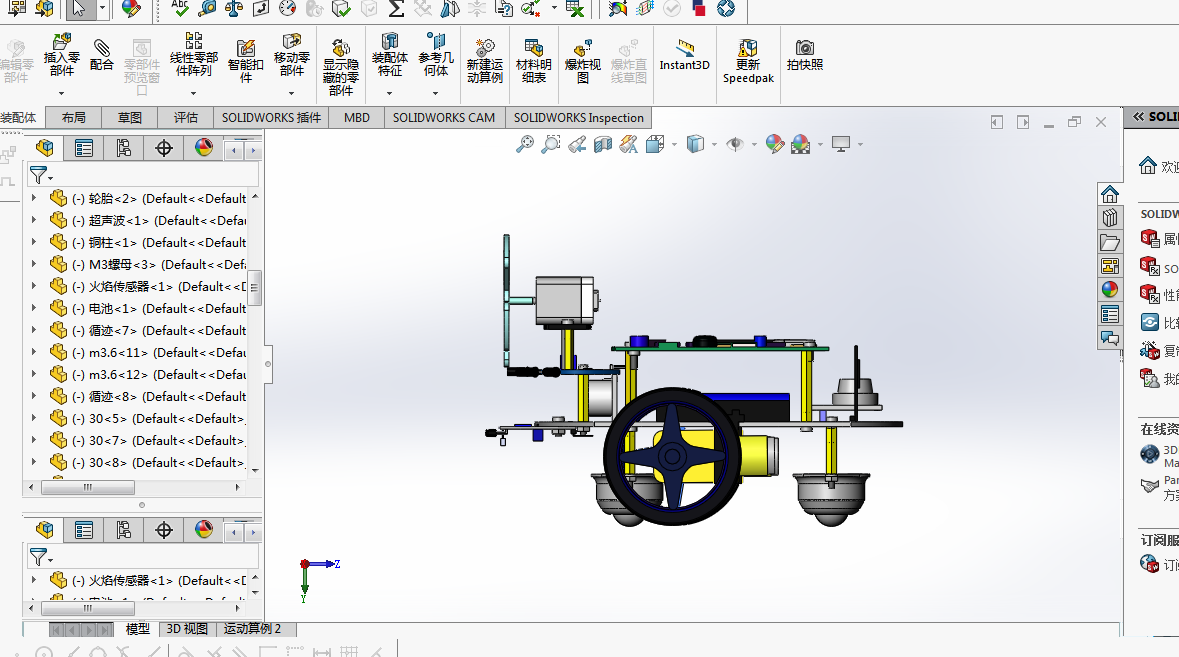Click the Instant3D tool icon
1179x657 pixels.
(x=684, y=47)
